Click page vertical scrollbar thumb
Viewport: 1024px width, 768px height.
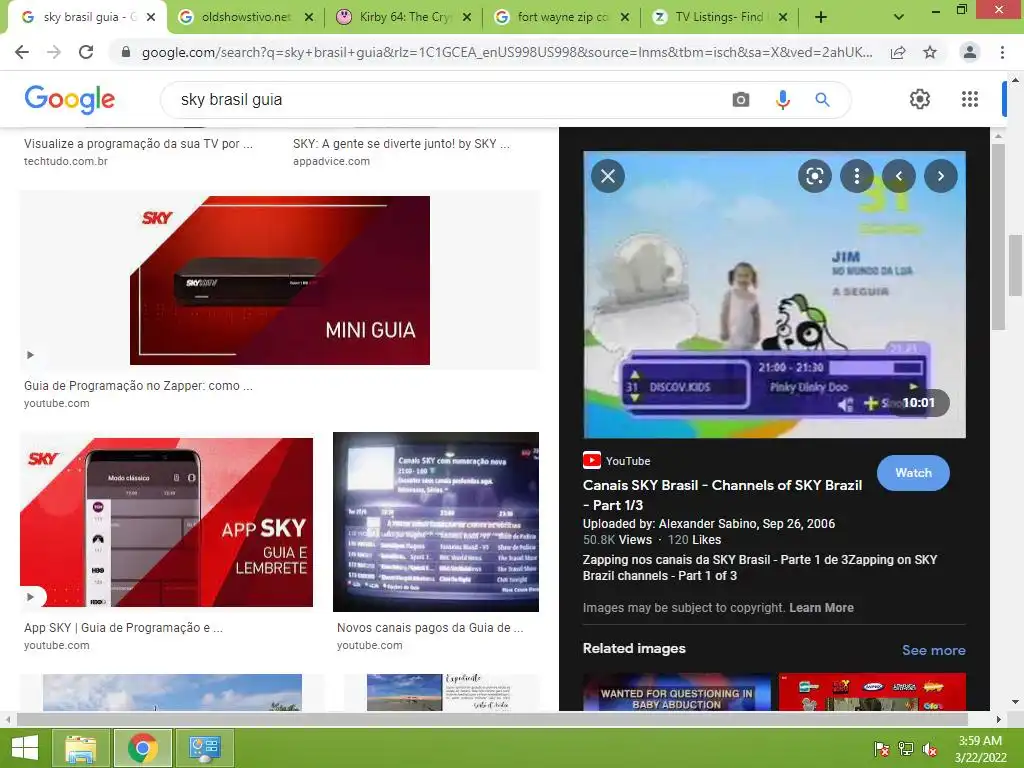point(1014,266)
